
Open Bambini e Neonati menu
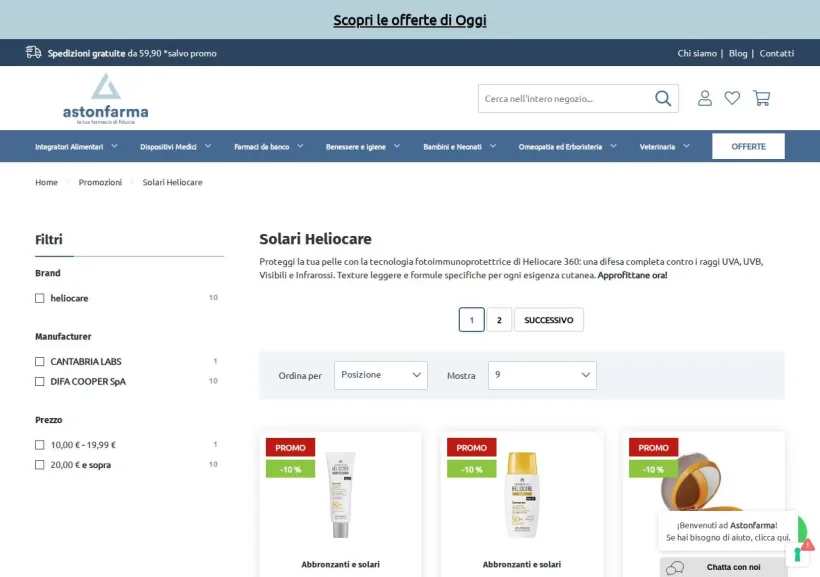(452, 147)
